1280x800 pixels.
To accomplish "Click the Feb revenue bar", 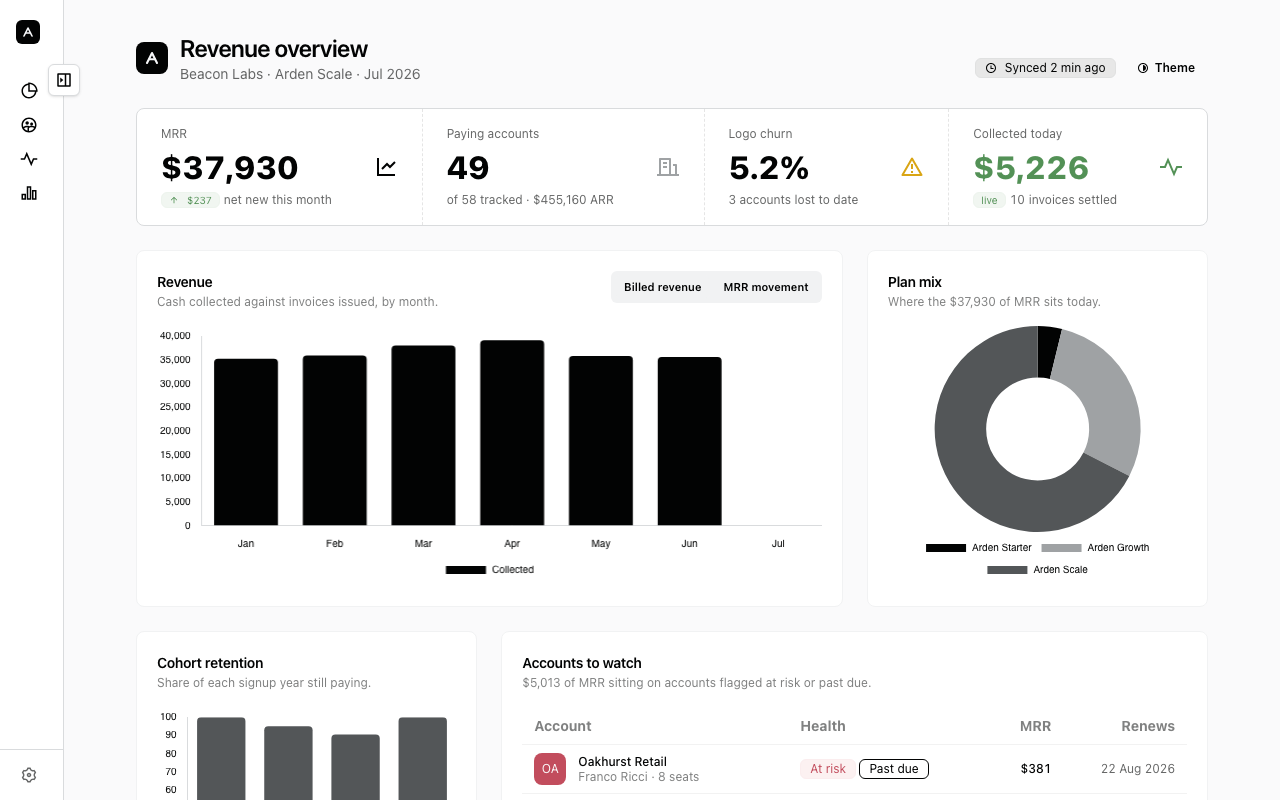I will click(335, 440).
